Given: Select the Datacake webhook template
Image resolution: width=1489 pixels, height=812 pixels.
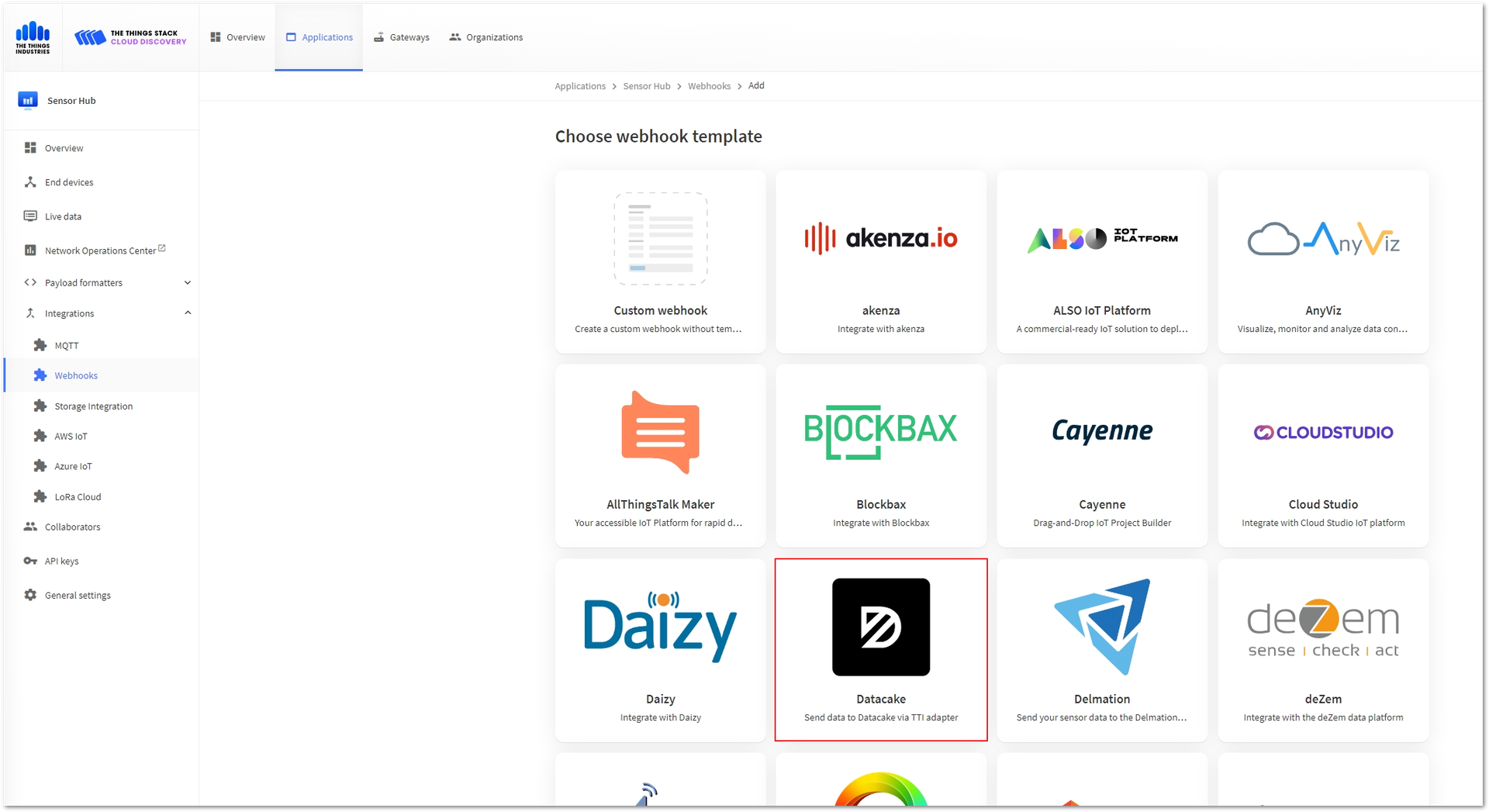Looking at the screenshot, I should 881,650.
